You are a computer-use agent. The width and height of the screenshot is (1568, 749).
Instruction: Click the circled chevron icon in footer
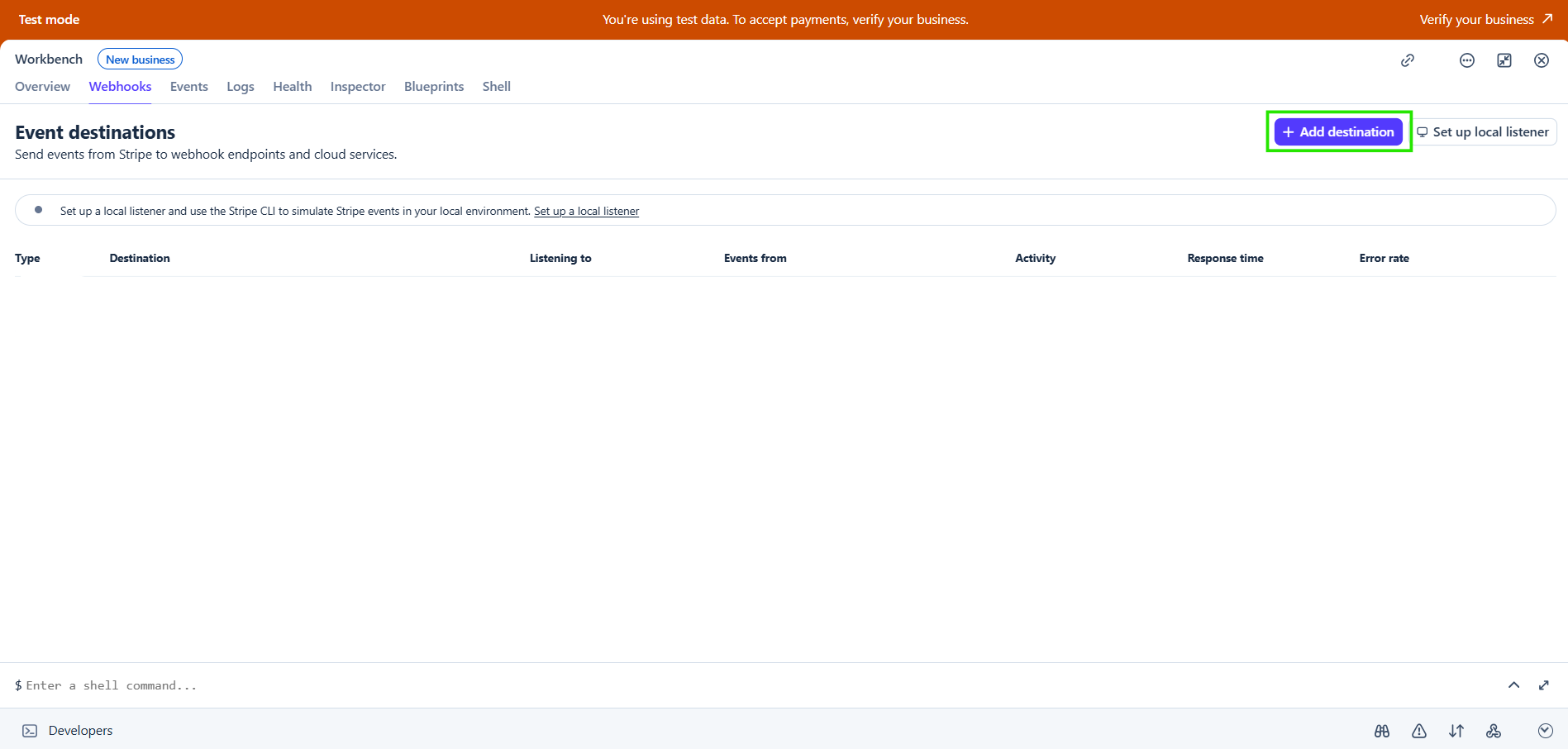[x=1546, y=731]
